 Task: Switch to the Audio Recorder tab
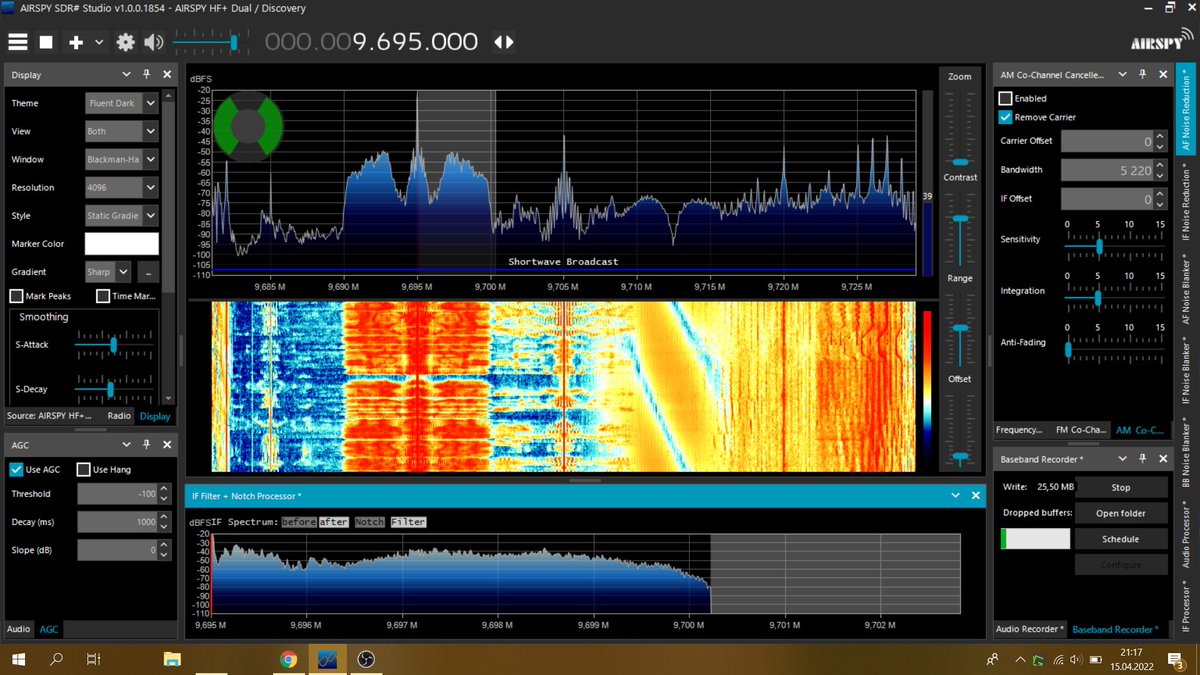(x=1029, y=629)
